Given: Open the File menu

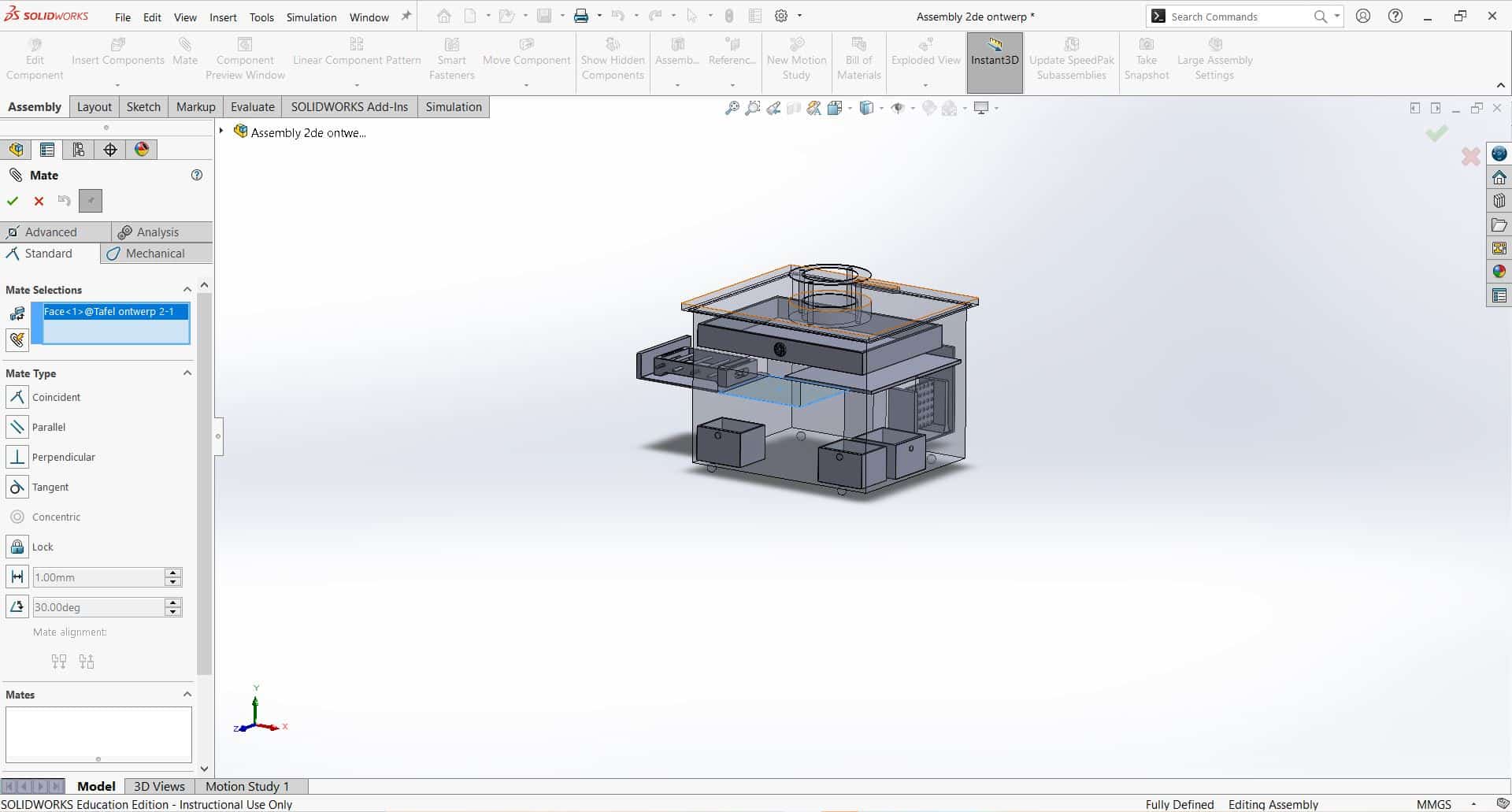Looking at the screenshot, I should 123,17.
